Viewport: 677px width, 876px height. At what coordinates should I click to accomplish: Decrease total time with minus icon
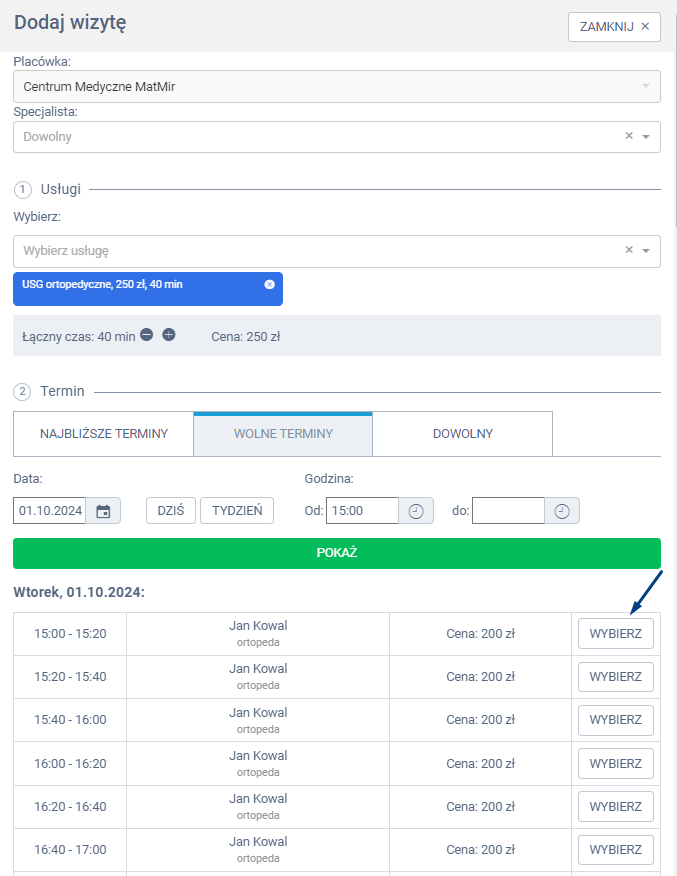[147, 335]
